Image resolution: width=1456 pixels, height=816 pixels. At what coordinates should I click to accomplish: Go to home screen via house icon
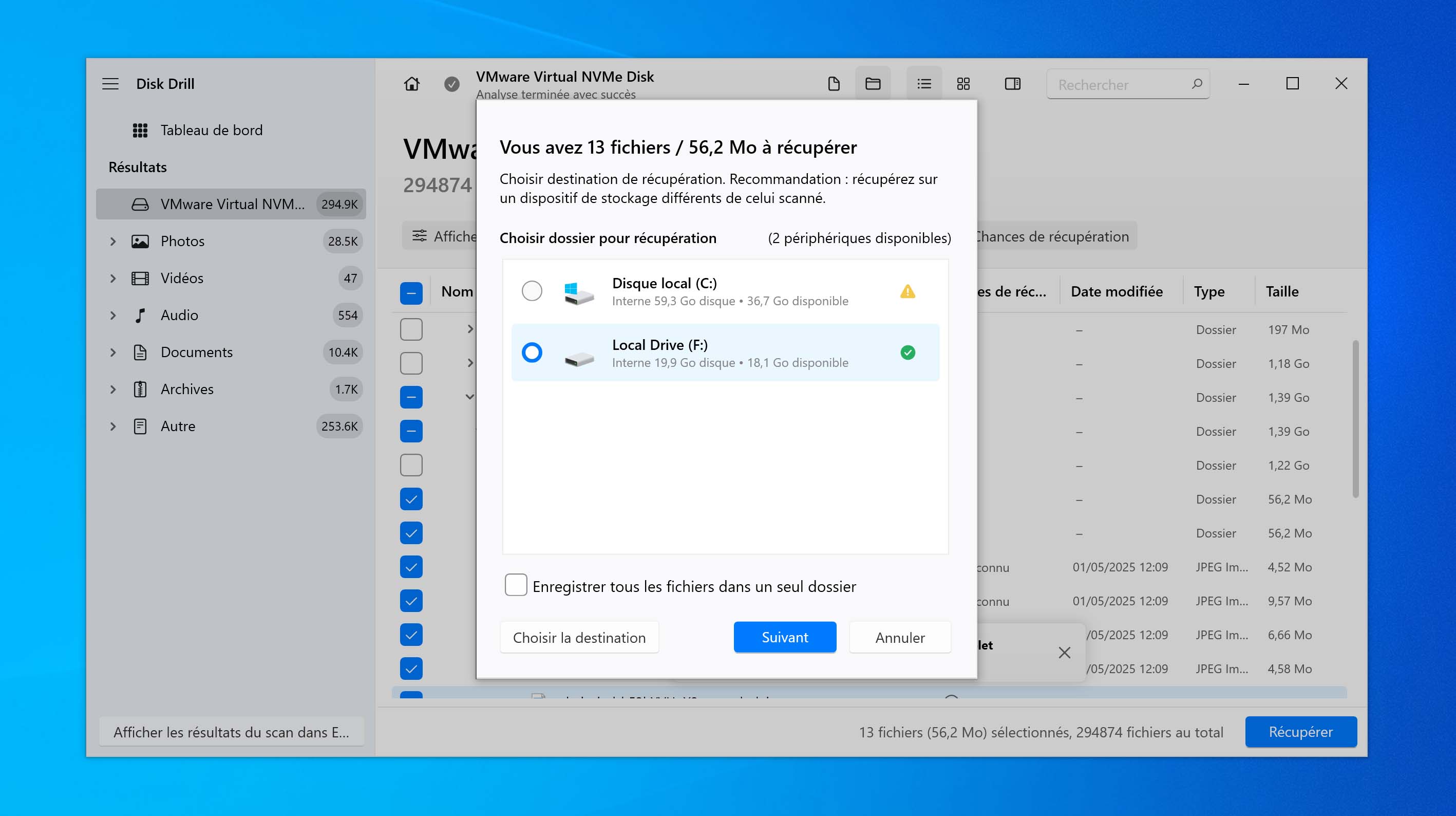[412, 84]
